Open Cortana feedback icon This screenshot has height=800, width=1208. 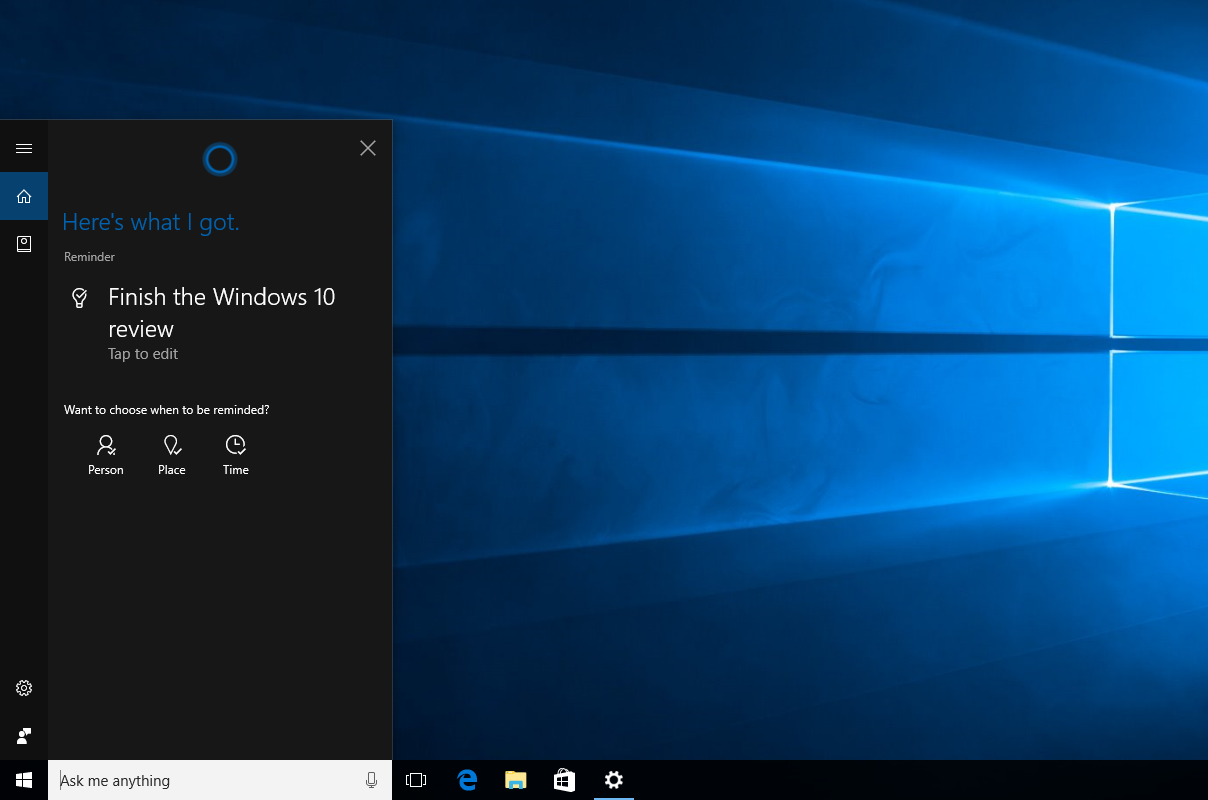(x=24, y=736)
